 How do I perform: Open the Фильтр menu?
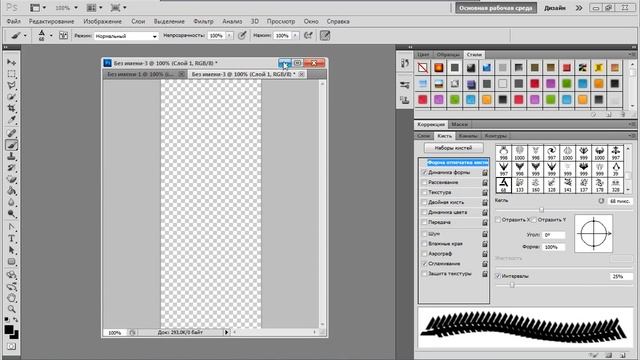[x=203, y=21]
